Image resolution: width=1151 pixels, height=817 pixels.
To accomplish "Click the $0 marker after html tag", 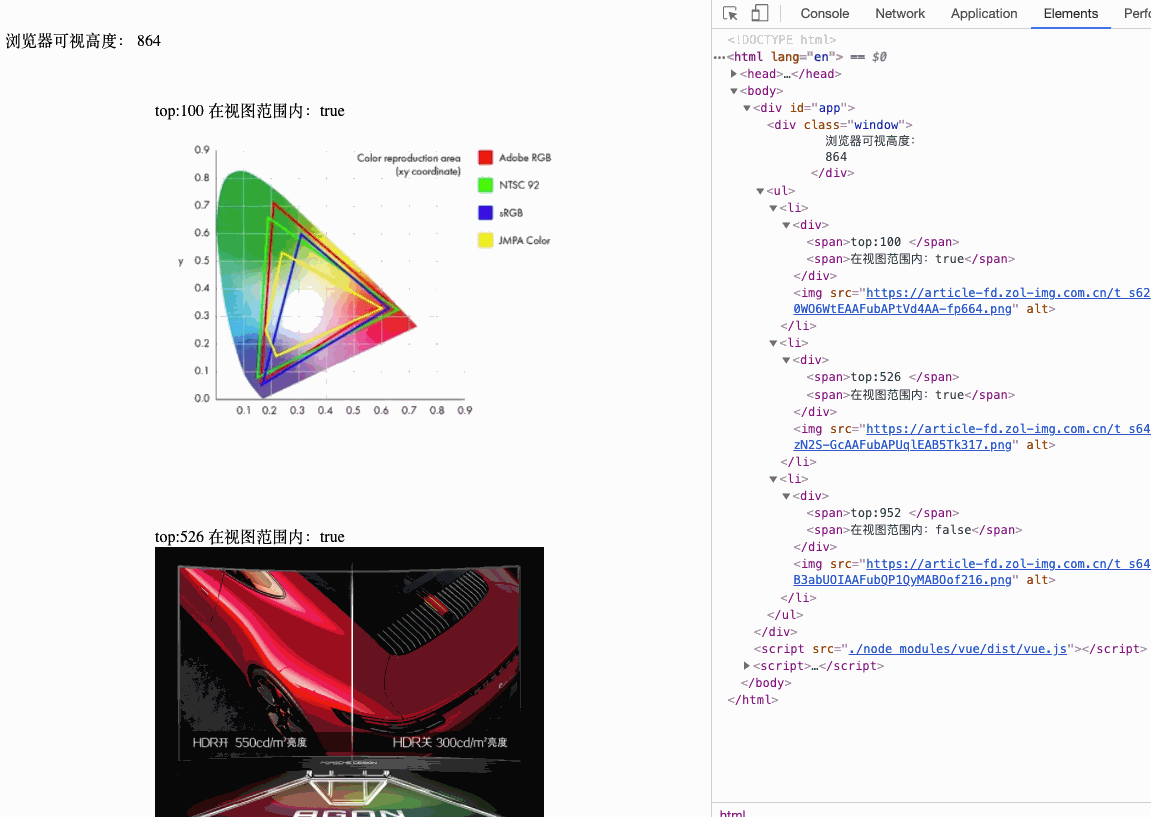I will click(x=879, y=57).
